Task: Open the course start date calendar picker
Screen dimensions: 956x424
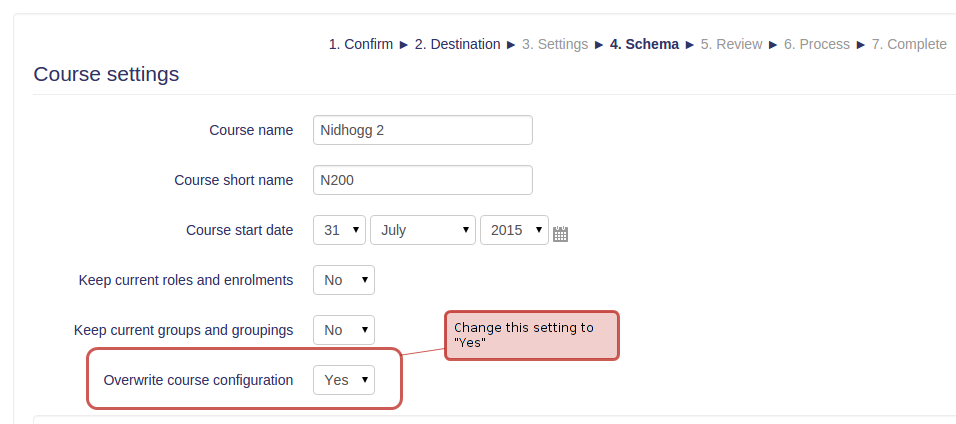Action: point(560,234)
